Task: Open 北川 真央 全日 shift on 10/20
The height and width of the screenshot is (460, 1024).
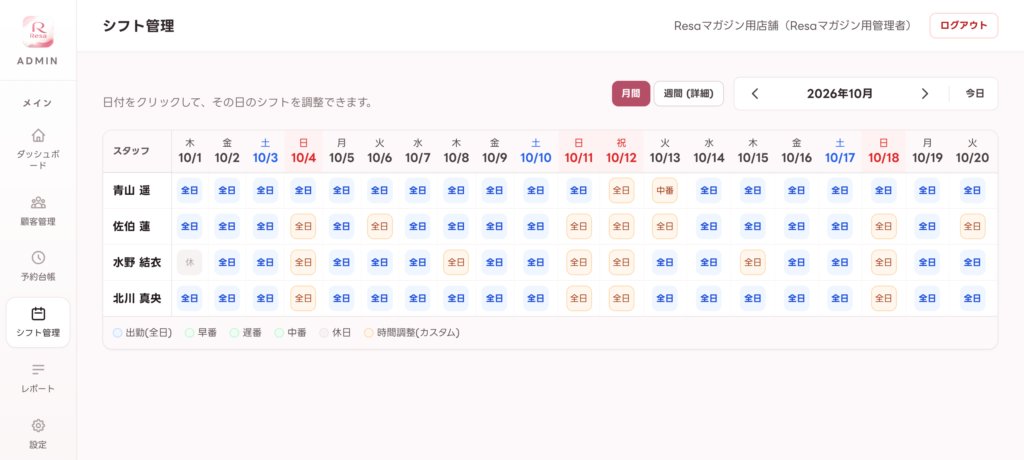Action: point(972,298)
